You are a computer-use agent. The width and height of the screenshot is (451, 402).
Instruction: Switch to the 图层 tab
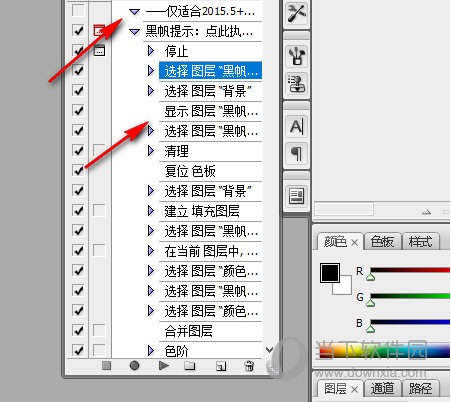[336, 389]
